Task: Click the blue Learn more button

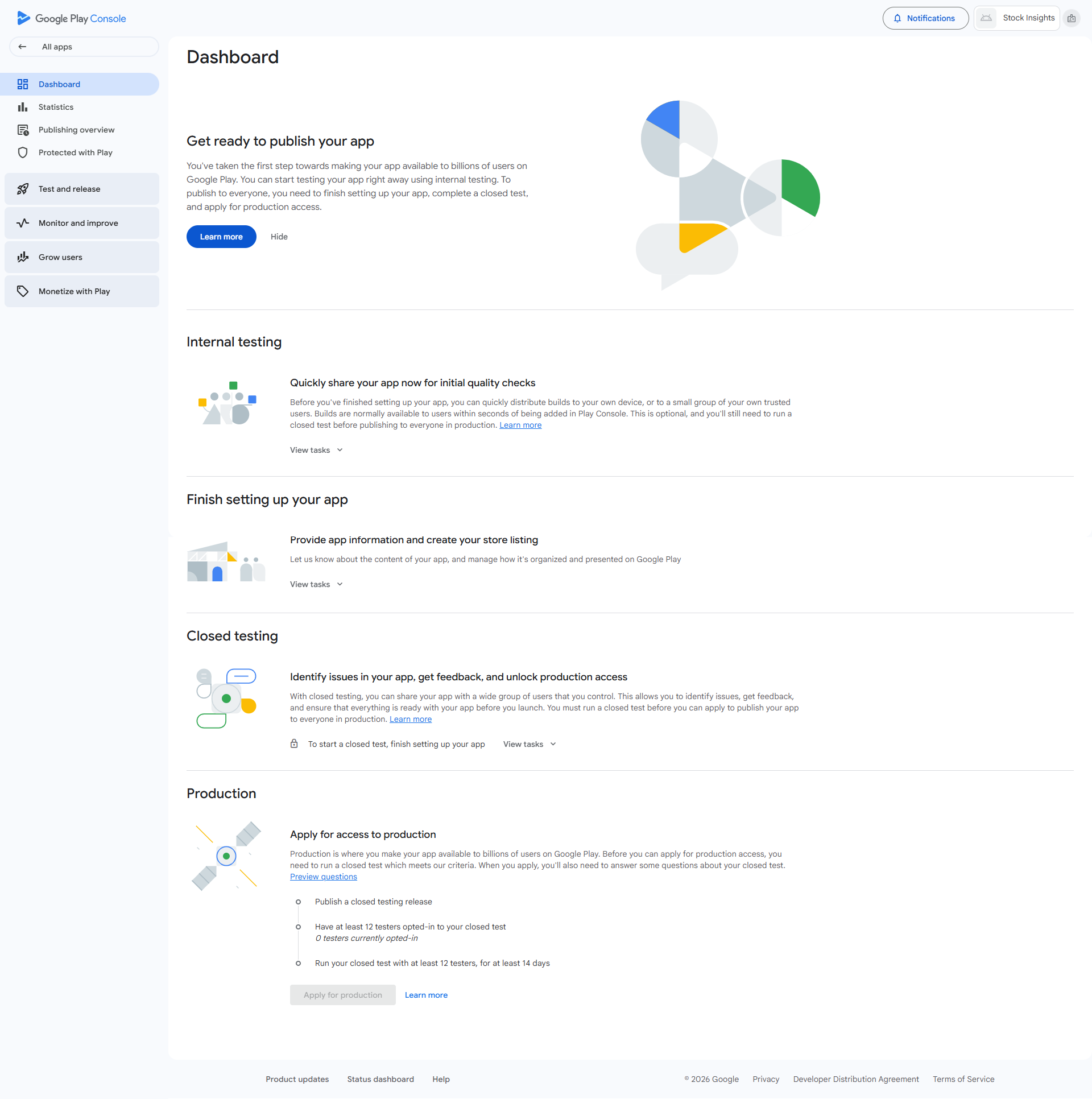Action: click(221, 237)
